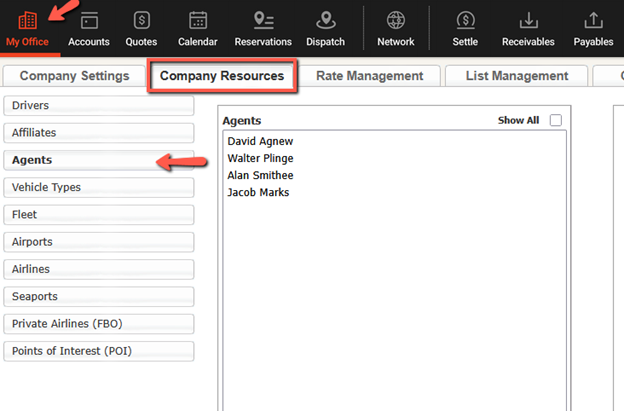Image resolution: width=624 pixels, height=411 pixels.
Task: Open the Dispatch map pin icon
Action: pos(325,20)
